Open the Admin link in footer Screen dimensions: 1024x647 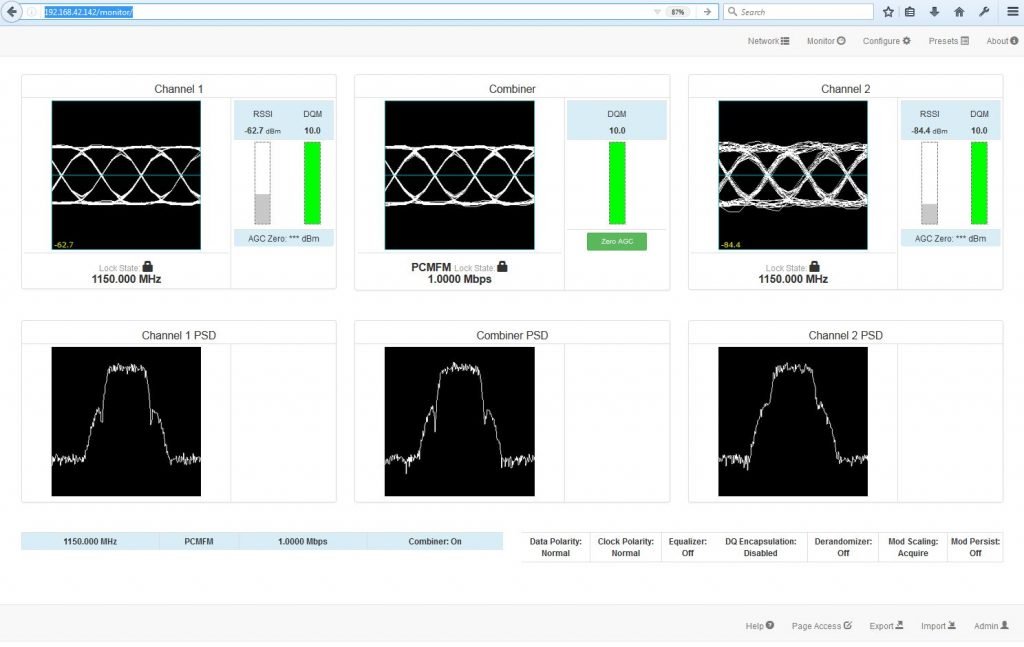[991, 625]
